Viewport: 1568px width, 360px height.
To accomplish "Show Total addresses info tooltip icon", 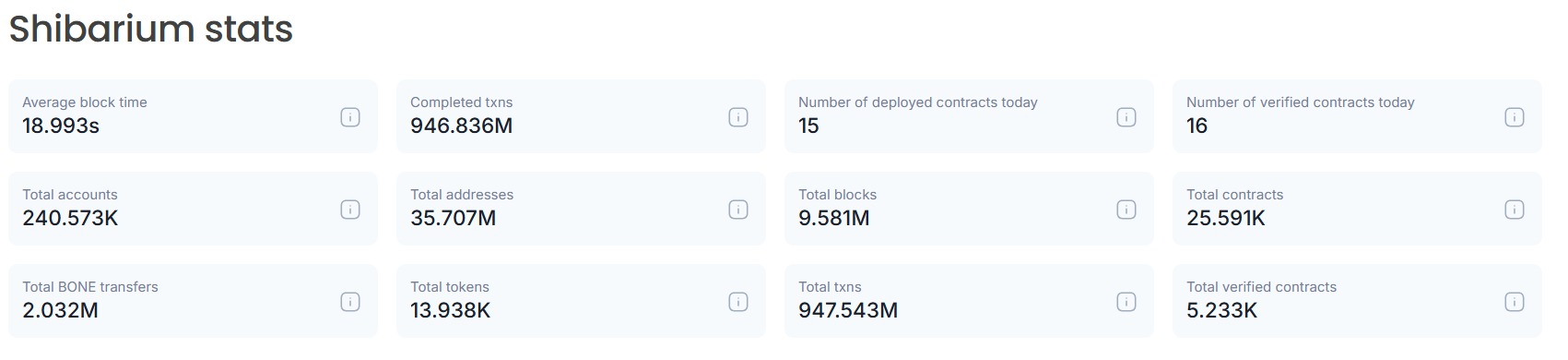I will point(738,210).
